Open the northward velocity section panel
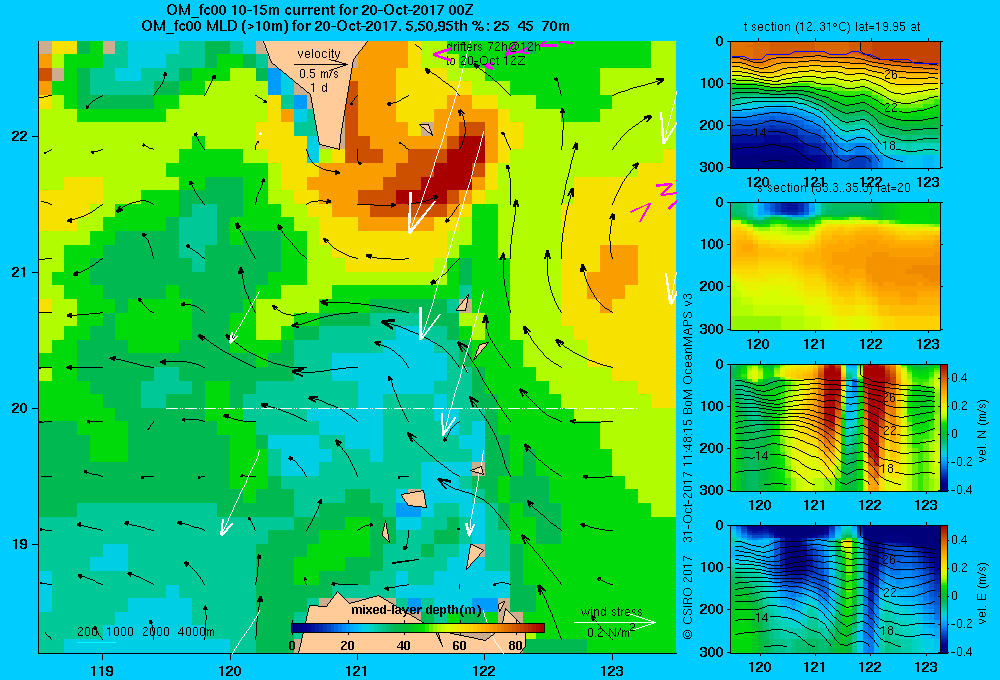The image size is (1000, 680). (835, 427)
